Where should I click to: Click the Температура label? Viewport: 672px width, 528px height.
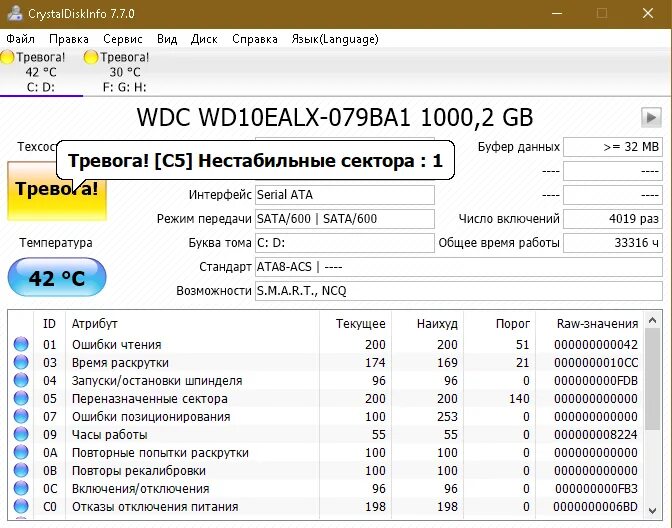pos(56,243)
